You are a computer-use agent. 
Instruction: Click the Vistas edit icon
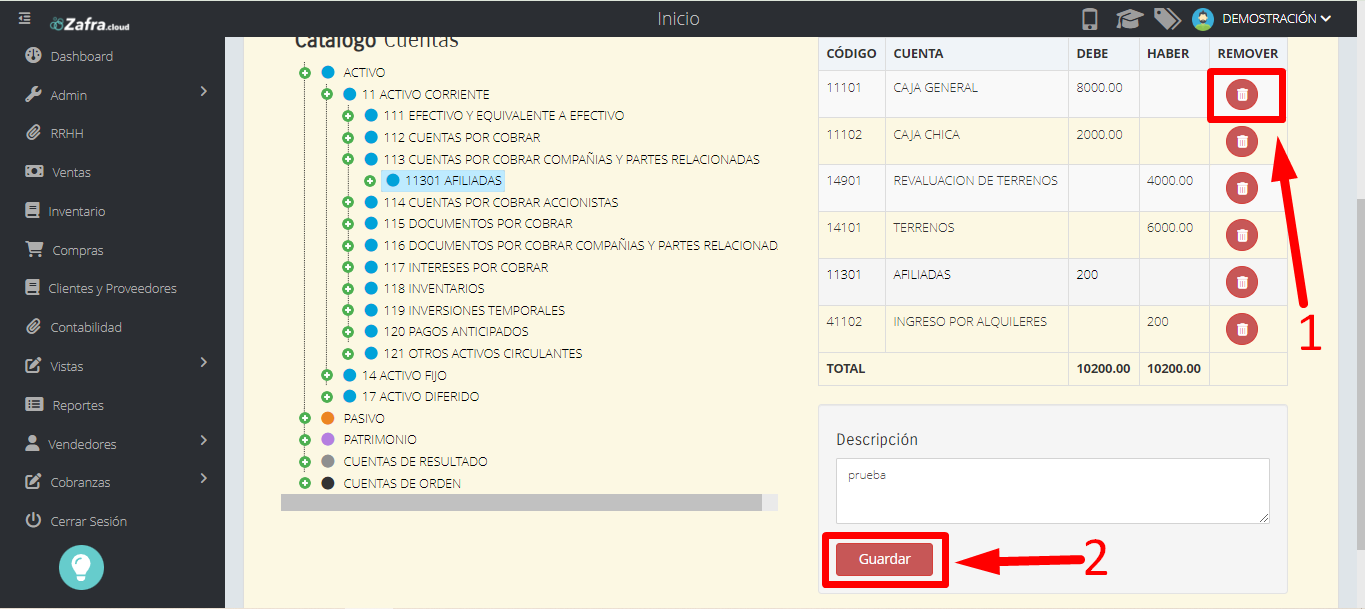pyautogui.click(x=33, y=366)
